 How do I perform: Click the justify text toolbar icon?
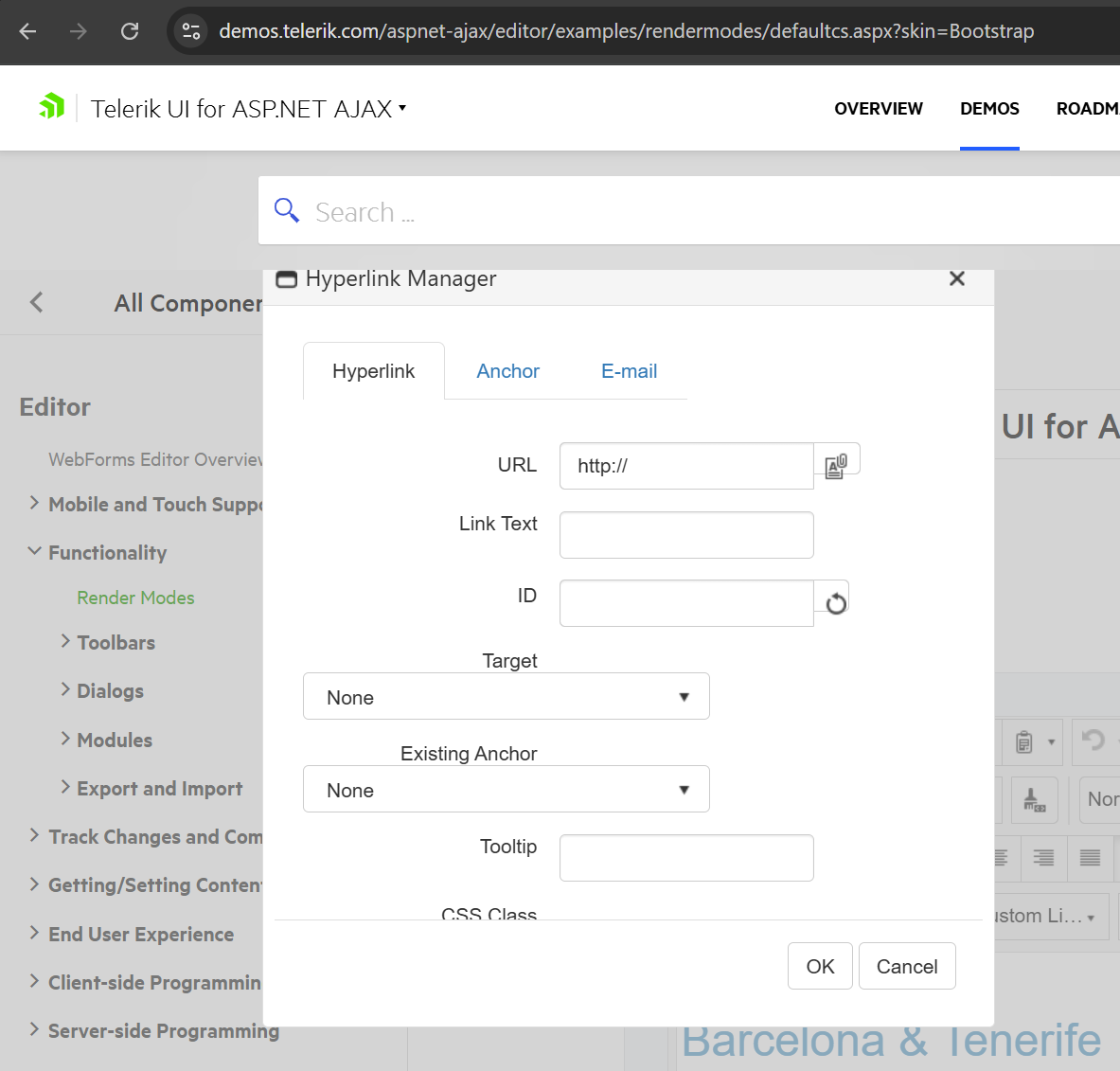1090,858
